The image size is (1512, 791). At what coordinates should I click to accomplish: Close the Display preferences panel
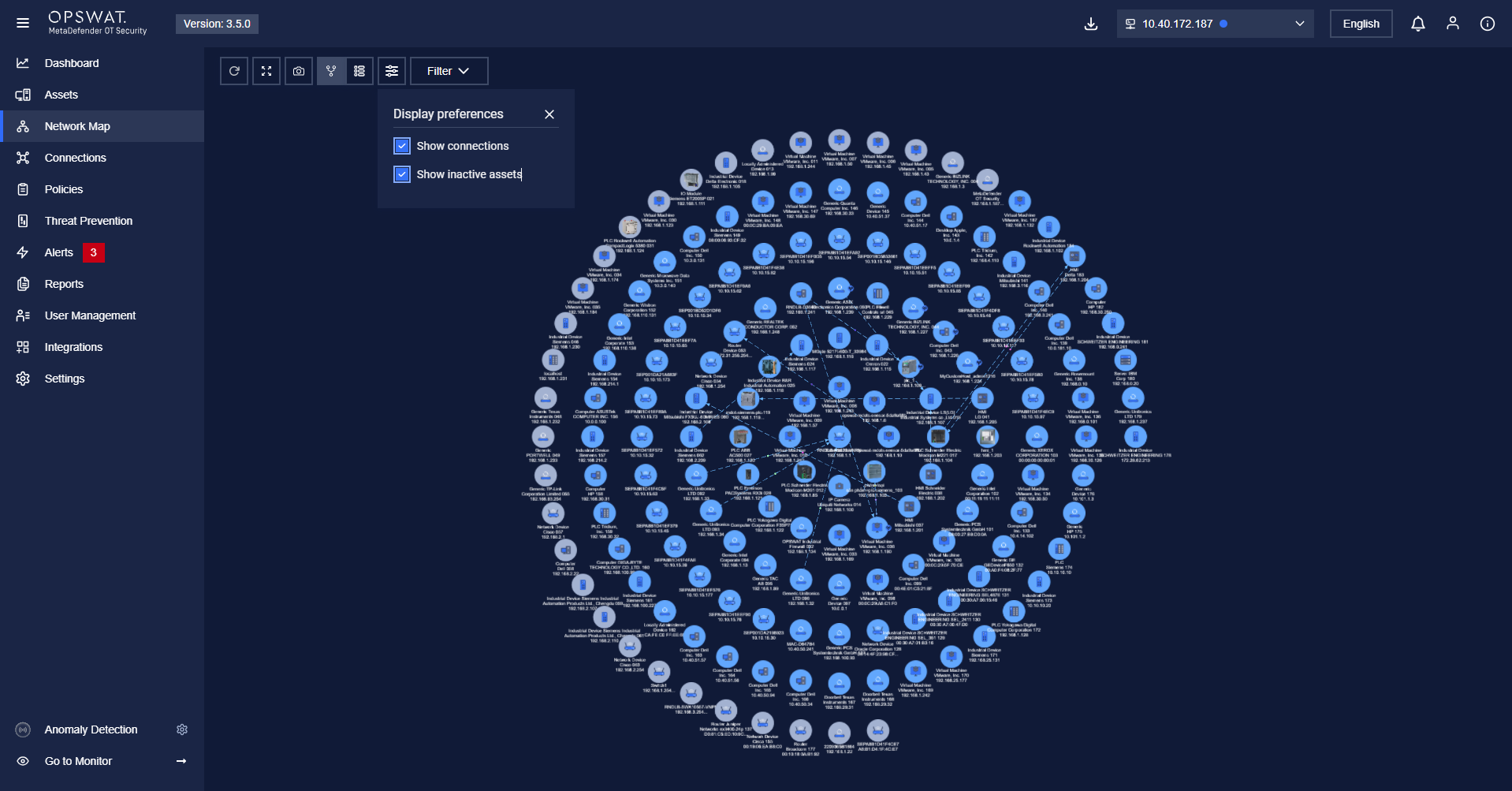click(x=549, y=114)
